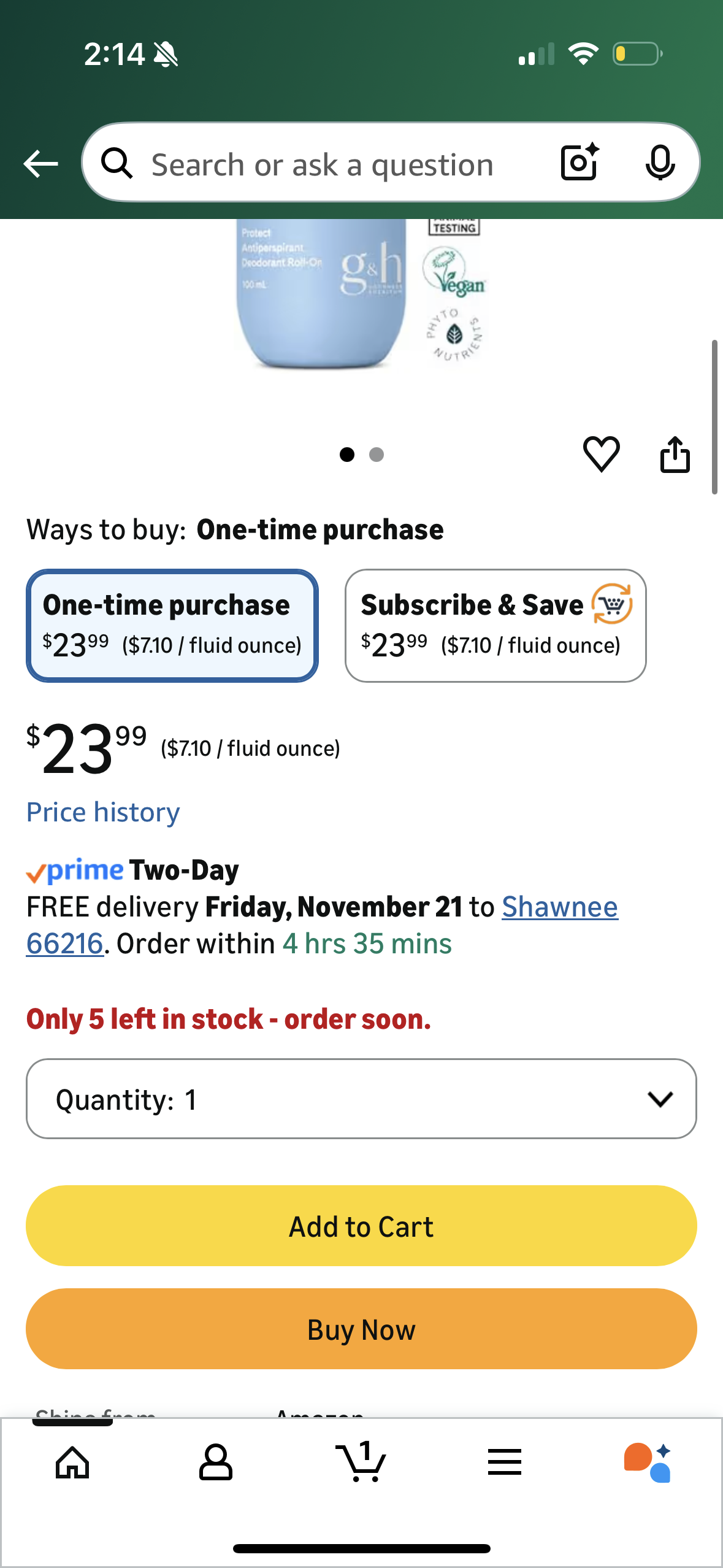The height and width of the screenshot is (1568, 723).
Task: Tap the search input field
Action: click(343, 164)
